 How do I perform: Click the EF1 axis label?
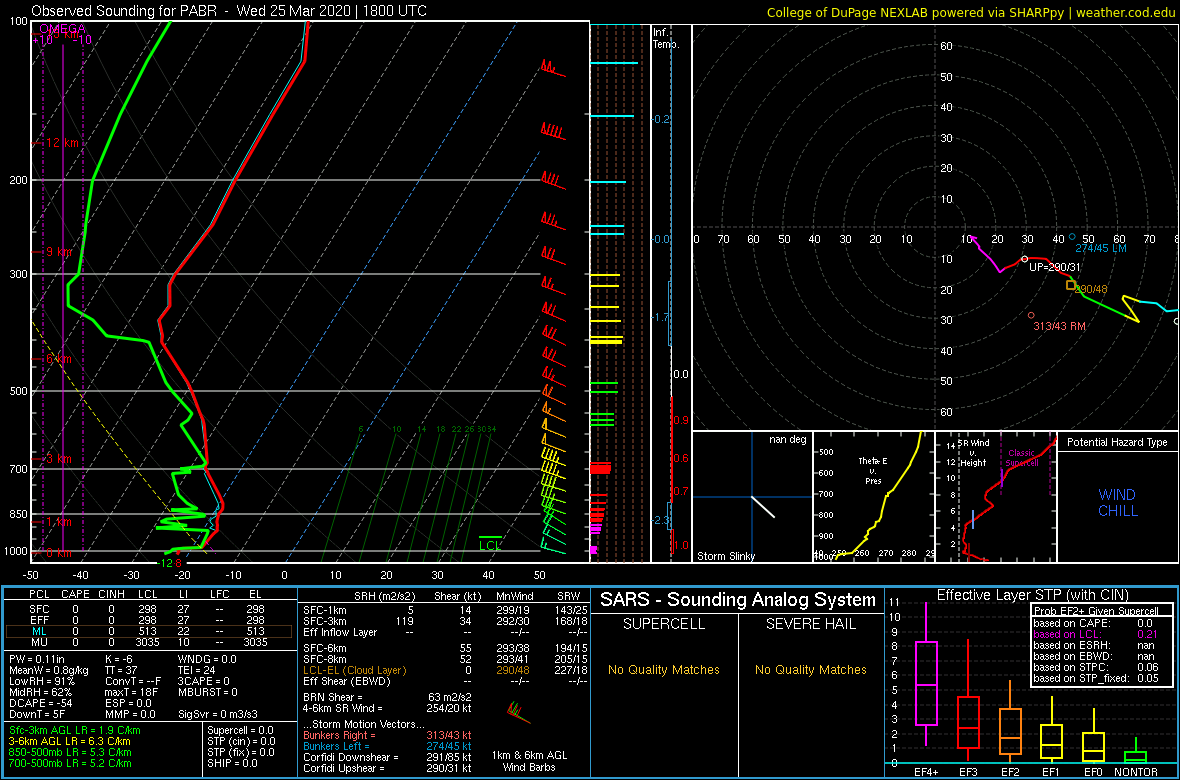click(x=1051, y=772)
